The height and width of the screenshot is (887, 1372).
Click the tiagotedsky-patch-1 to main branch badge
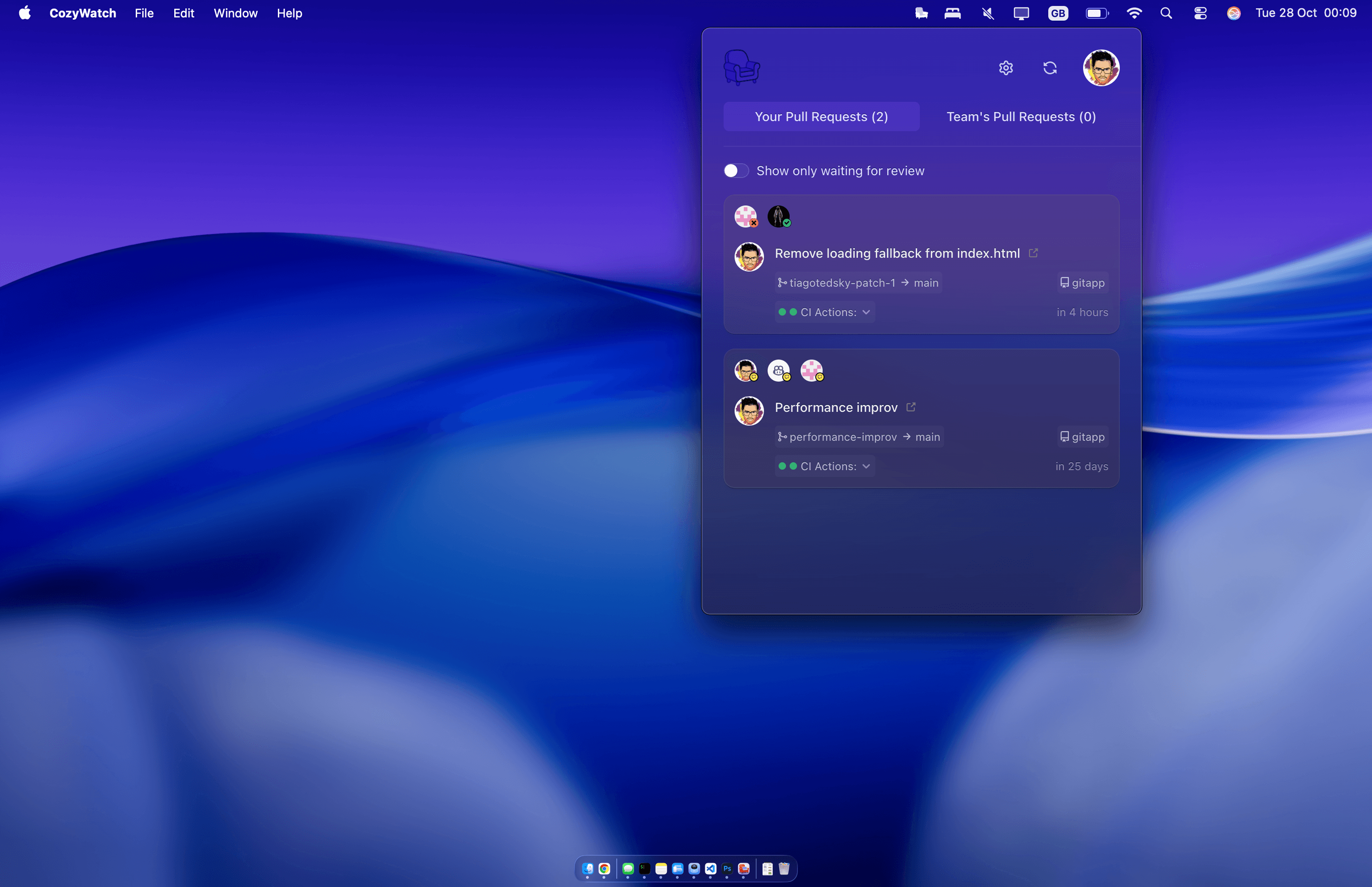(857, 282)
